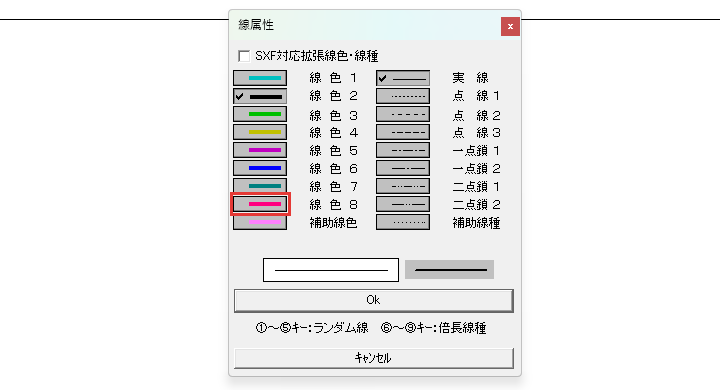Screen dimensions: 720x390
Task: Pick the 二点鎖 1 double-chain line button
Action: (403, 186)
